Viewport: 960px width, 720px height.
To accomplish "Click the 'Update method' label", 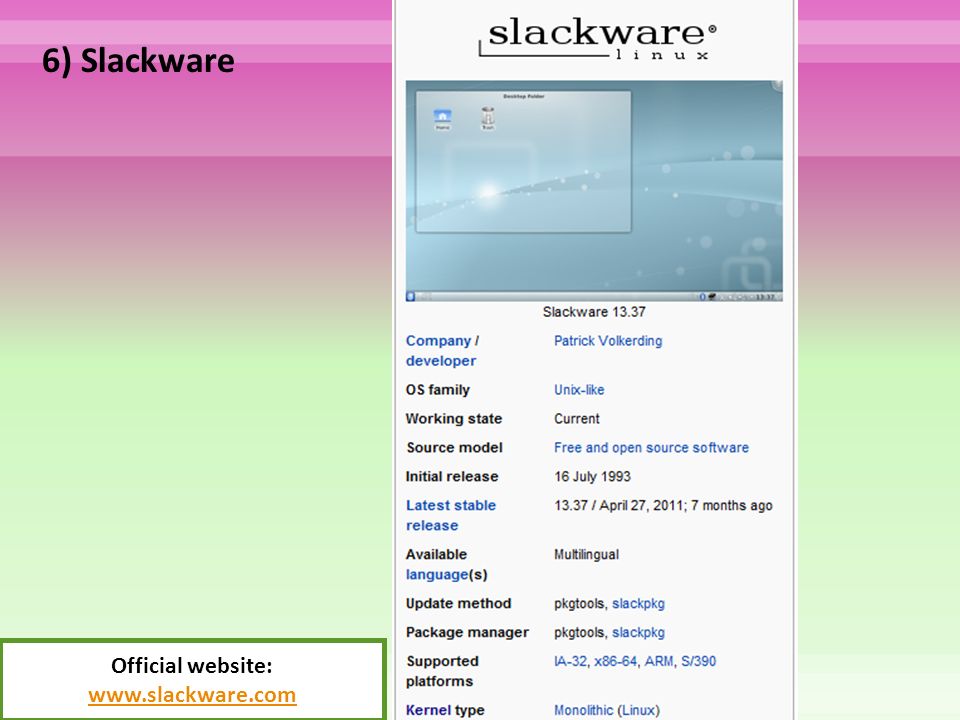I will pos(459,604).
